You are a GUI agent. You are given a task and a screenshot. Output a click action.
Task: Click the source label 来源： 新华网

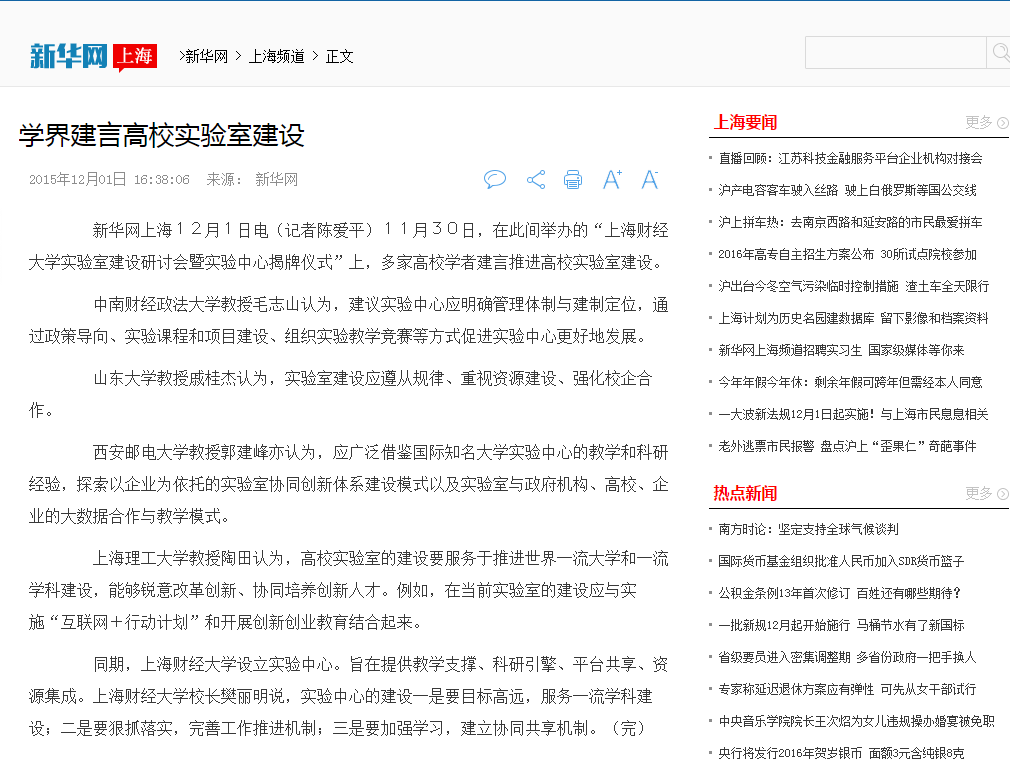click(x=252, y=180)
